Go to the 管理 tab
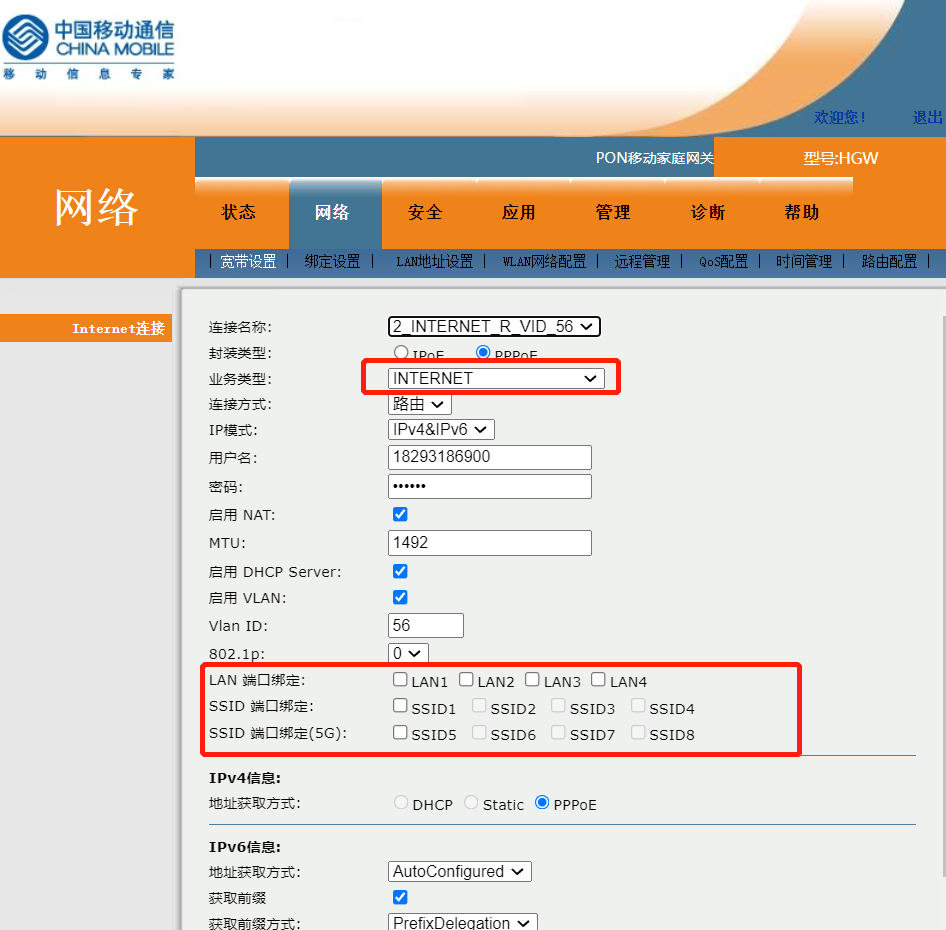This screenshot has height=930, width=946. 613,212
